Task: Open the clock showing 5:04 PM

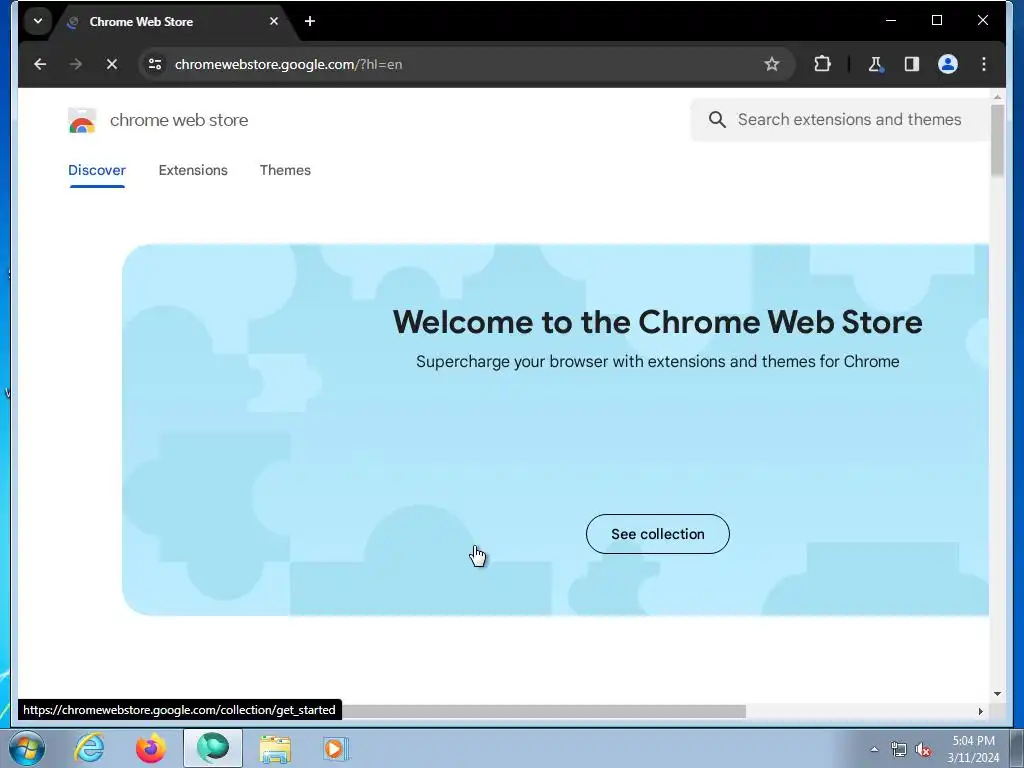Action: click(973, 741)
